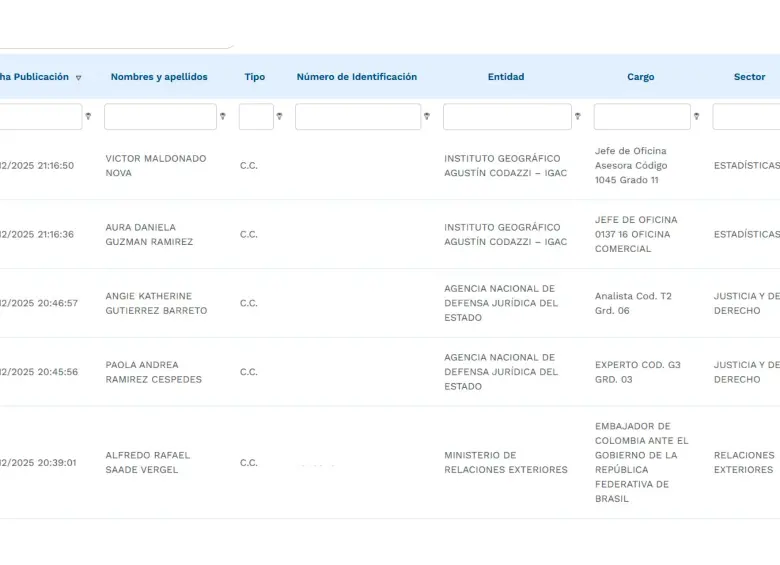This screenshot has width=780, height=565.
Task: Click the Cargo column header
Action: point(640,77)
